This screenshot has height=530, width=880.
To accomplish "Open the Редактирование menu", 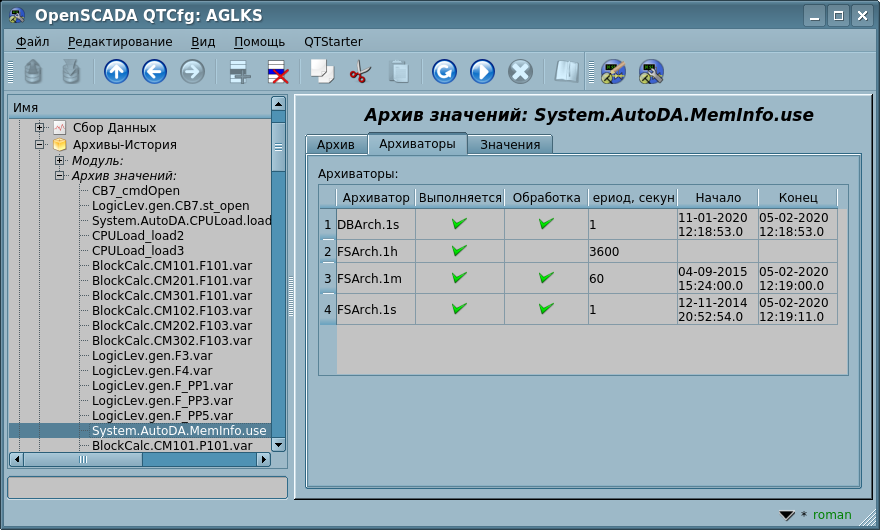I will [x=120, y=42].
